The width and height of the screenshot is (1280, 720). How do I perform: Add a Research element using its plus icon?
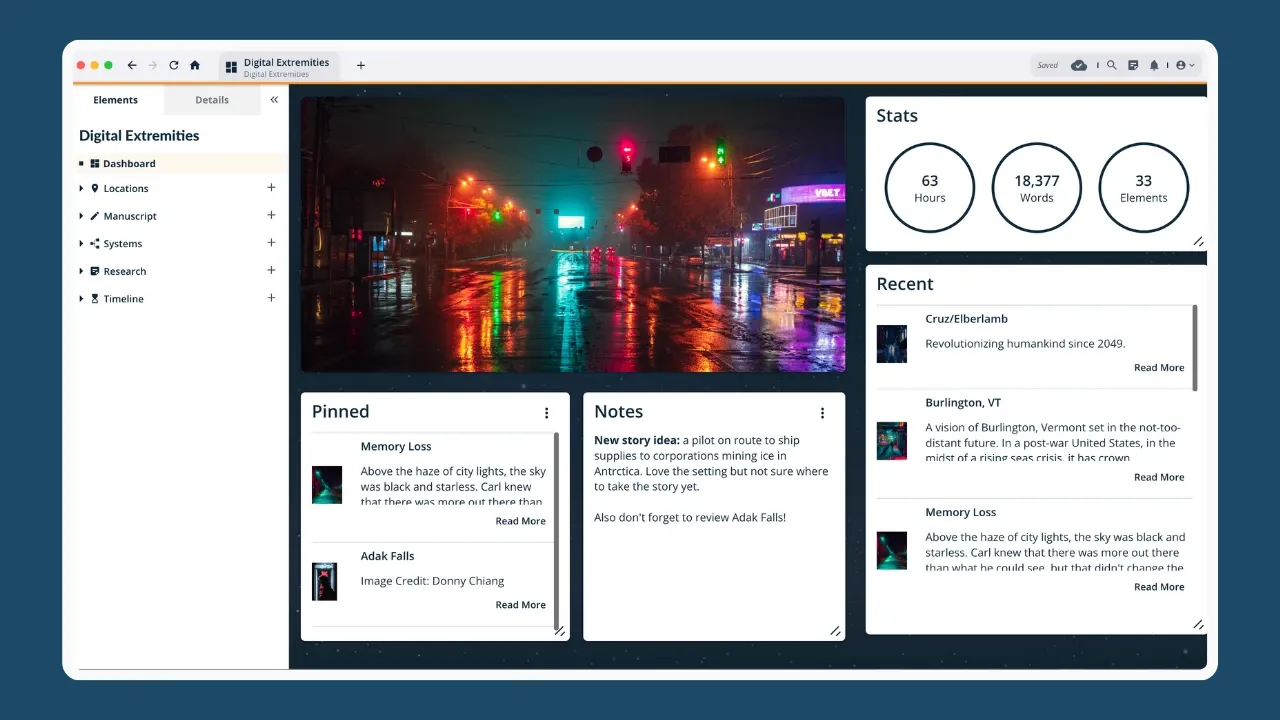271,270
